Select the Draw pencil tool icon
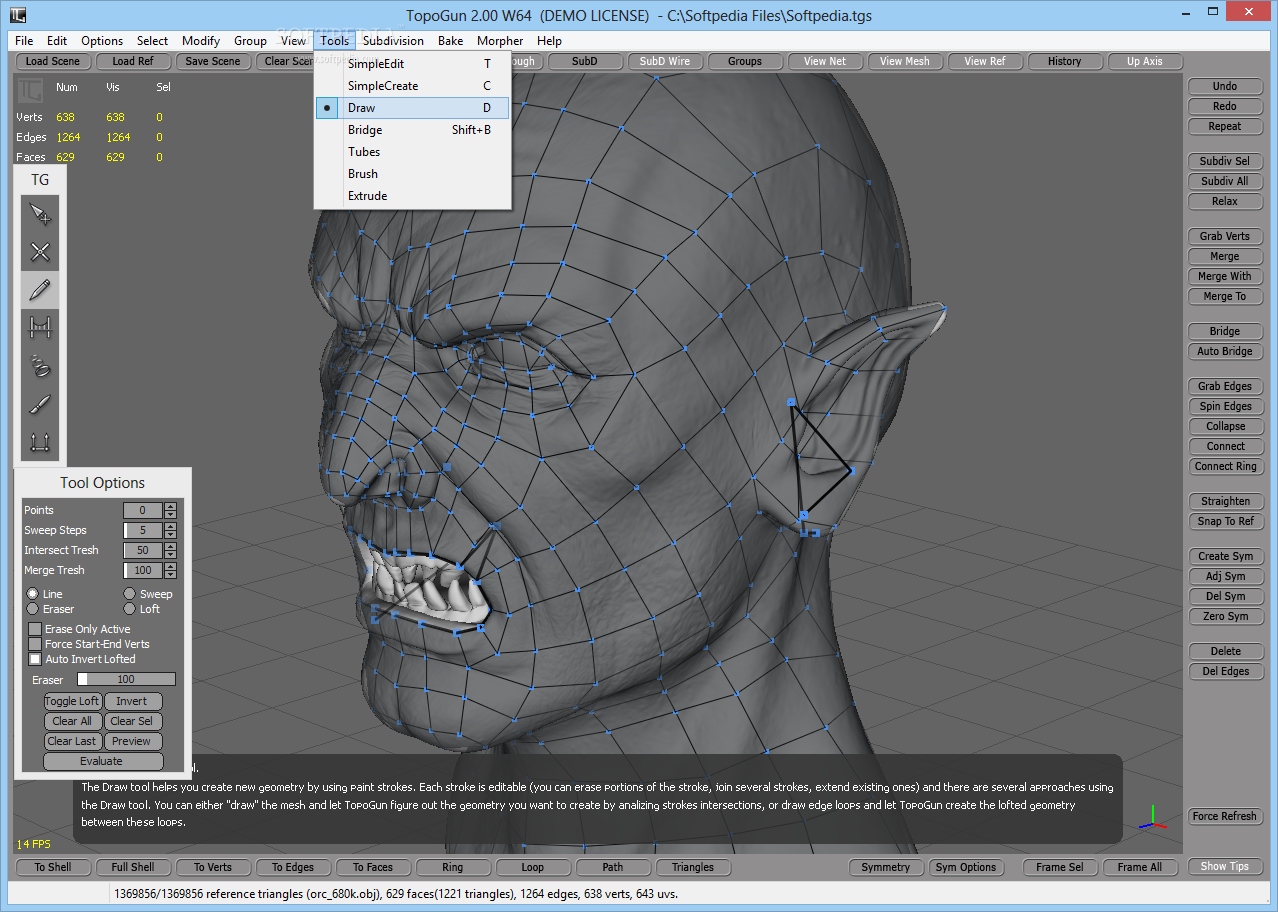 pyautogui.click(x=40, y=290)
